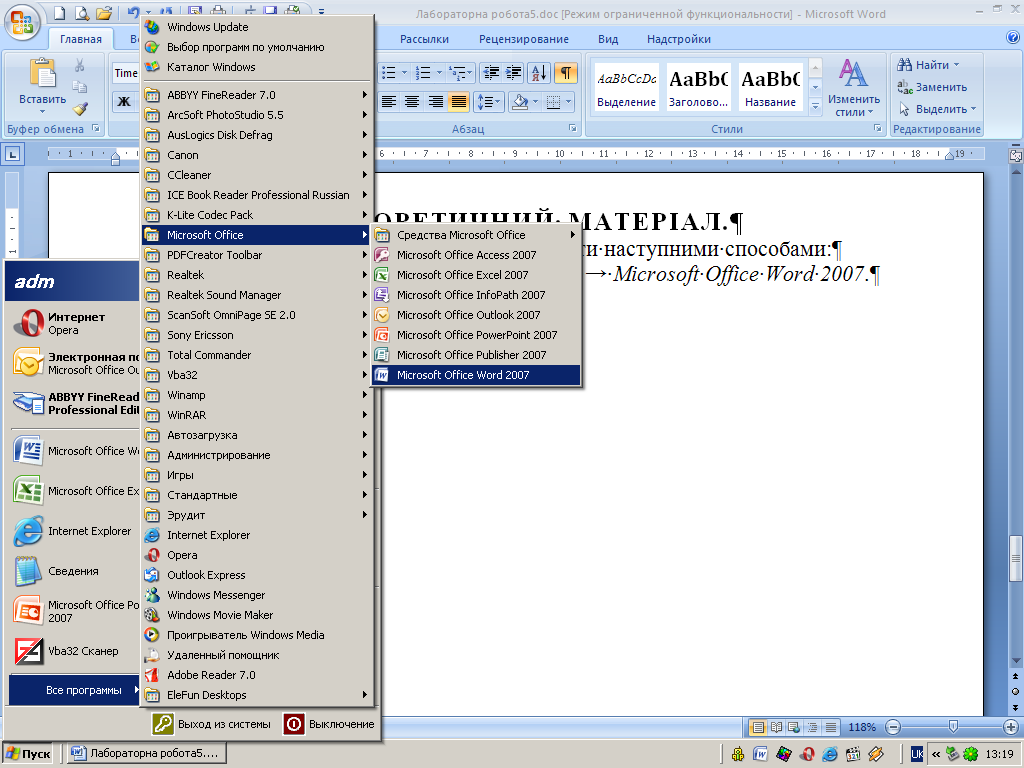Click zoom out minus button
This screenshot has width=1024, height=768.
893,727
